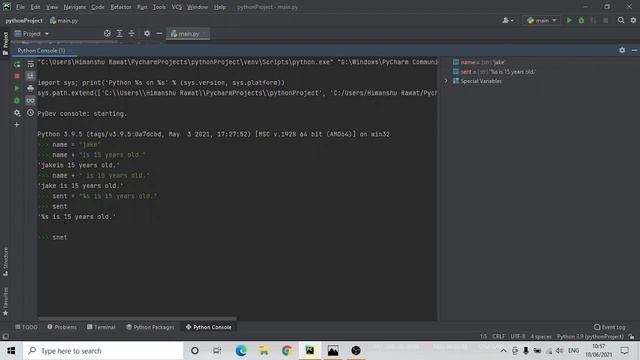Click main.py breadcrumb in navigation bar
Image resolution: width=640 pixels, height=360 pixels.
pyautogui.click(x=64, y=20)
